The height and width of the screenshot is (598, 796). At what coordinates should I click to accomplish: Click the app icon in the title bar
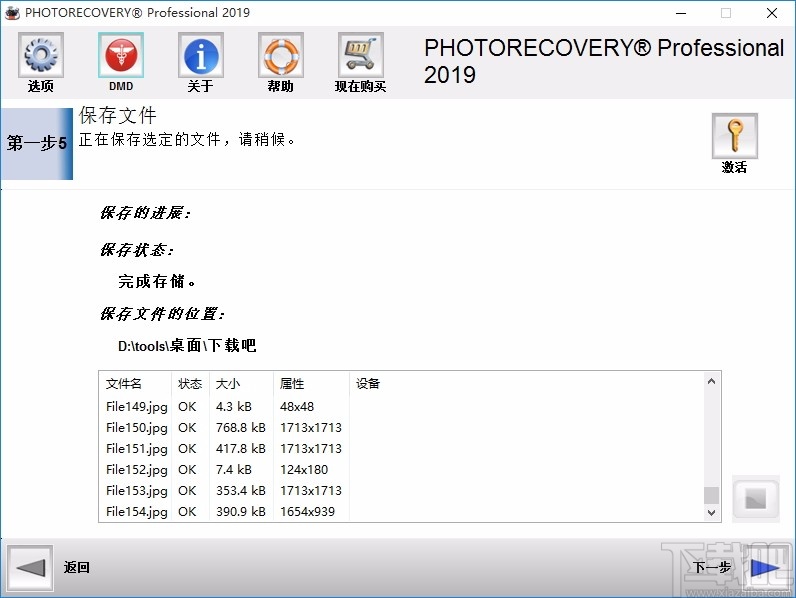(12, 13)
